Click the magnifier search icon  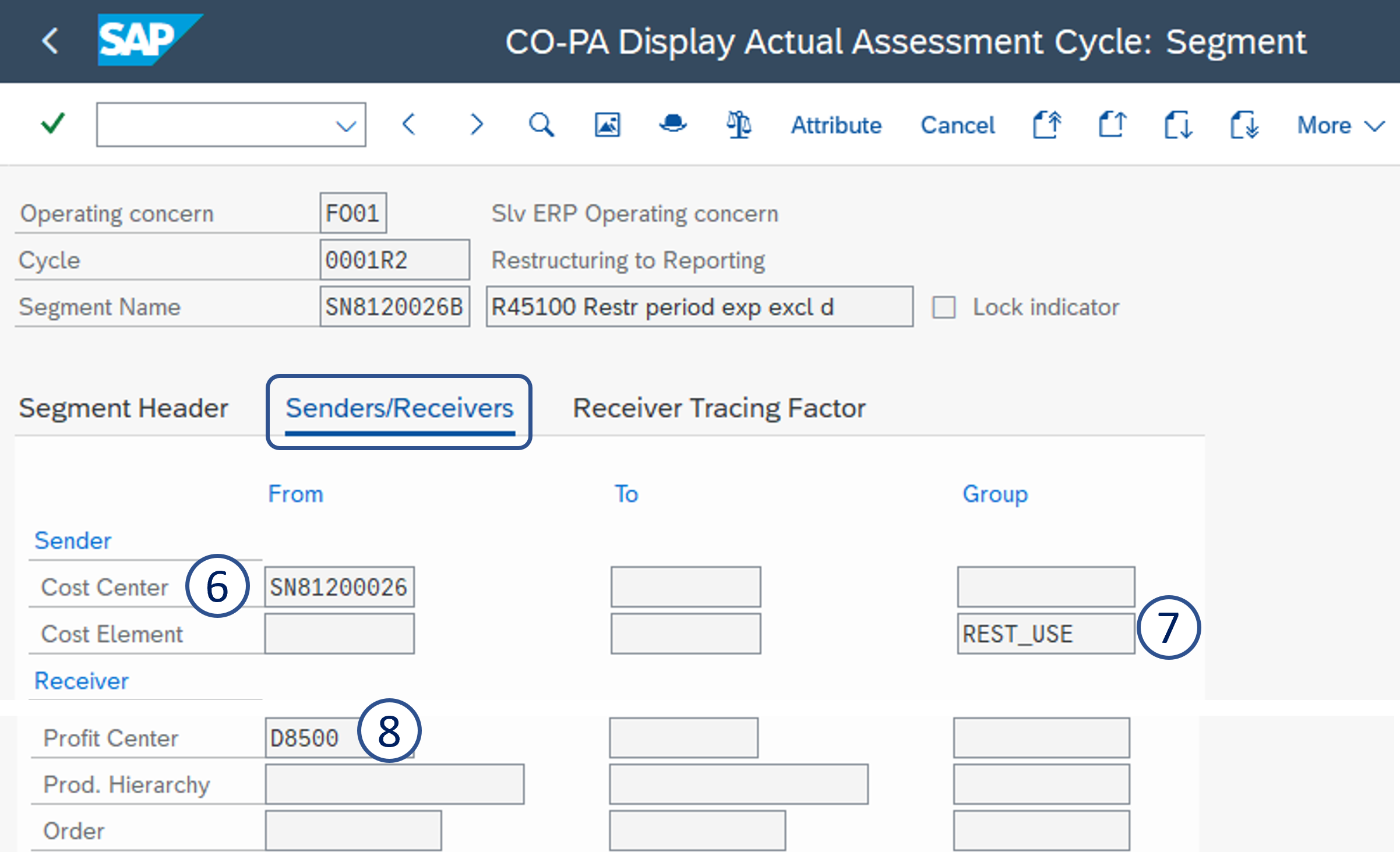click(x=541, y=125)
